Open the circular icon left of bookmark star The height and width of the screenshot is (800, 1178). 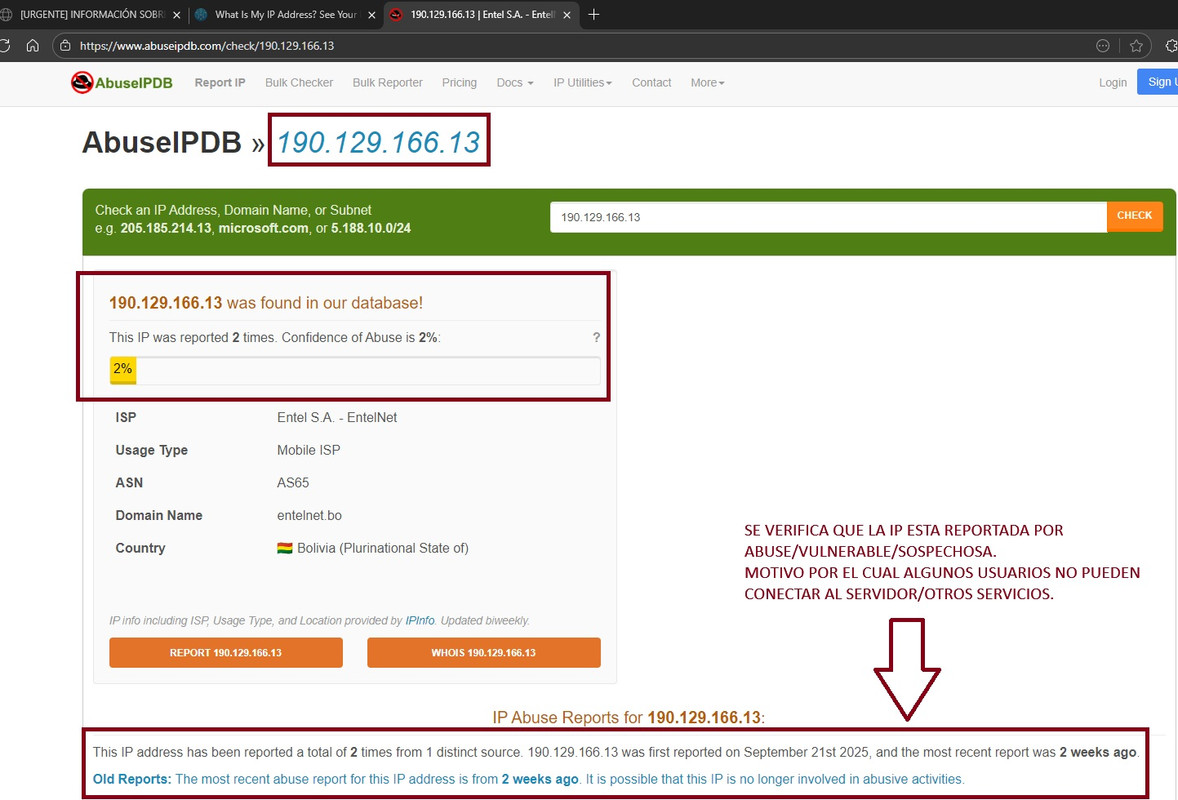[1102, 46]
